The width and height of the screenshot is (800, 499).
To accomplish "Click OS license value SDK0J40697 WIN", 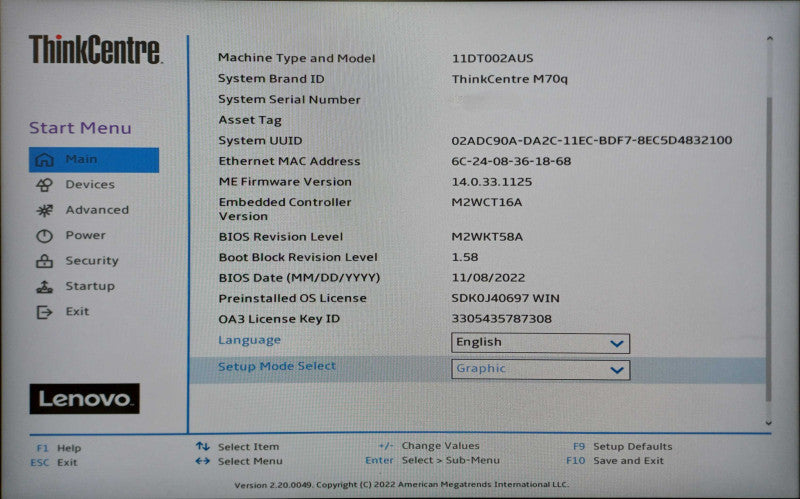I will point(506,298).
